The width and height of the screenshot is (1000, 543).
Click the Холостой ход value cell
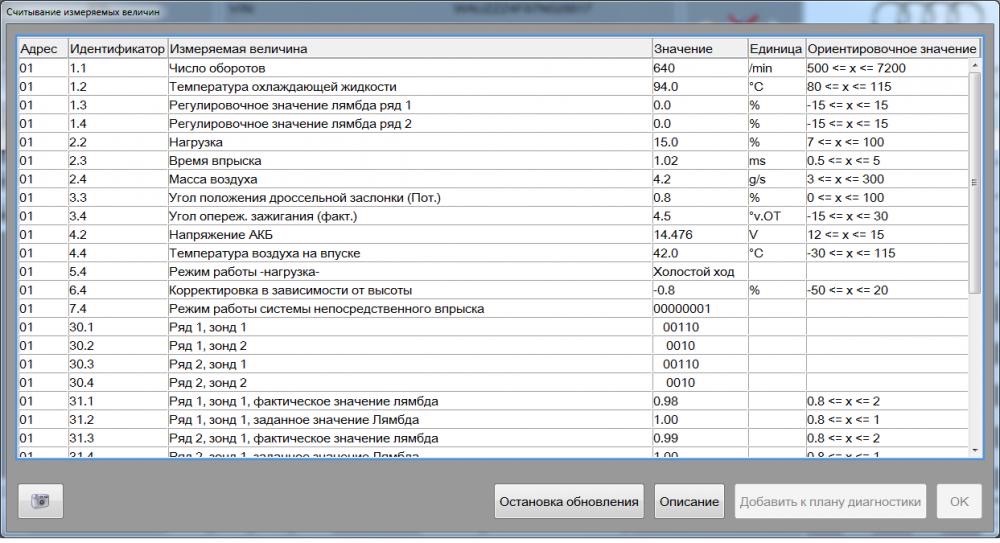click(700, 271)
